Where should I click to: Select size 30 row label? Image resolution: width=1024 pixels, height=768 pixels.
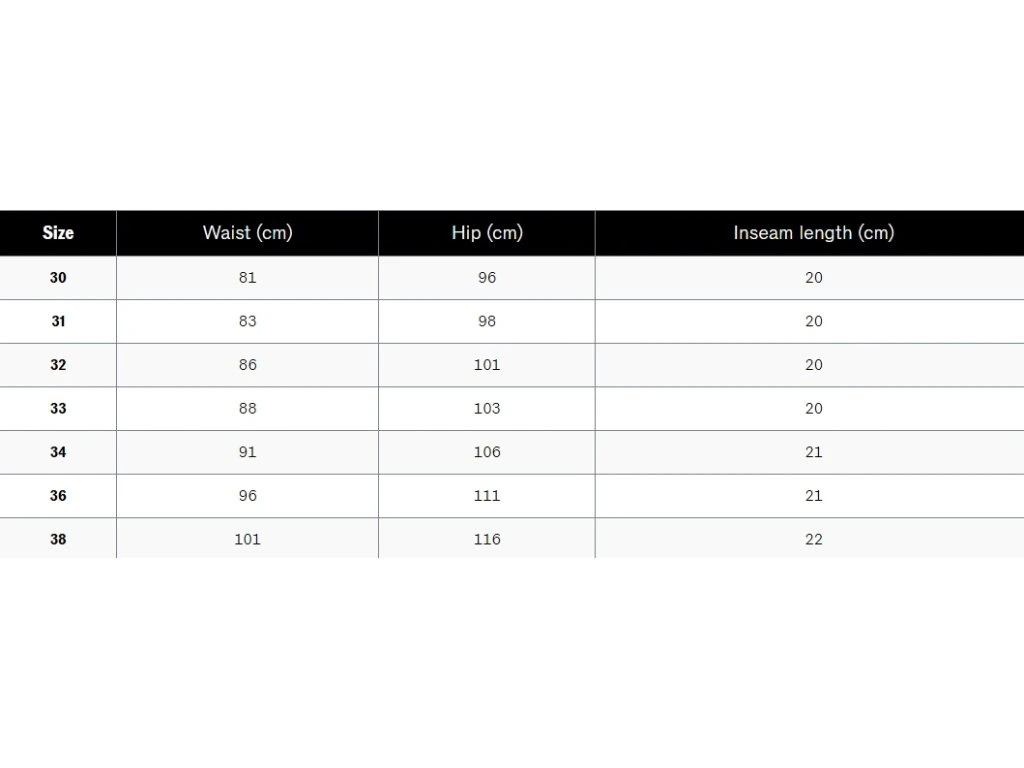(x=58, y=278)
